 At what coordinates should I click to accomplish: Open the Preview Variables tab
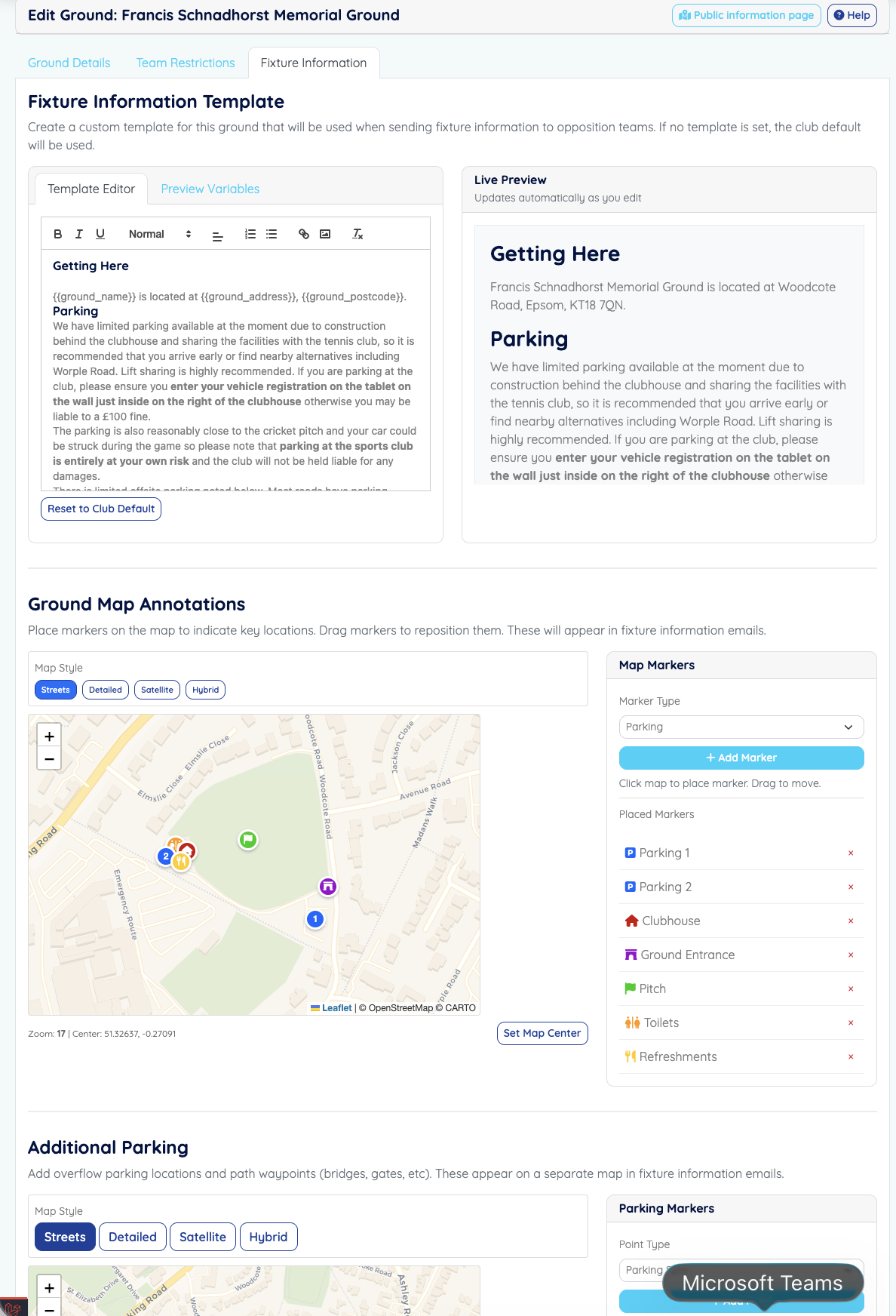[x=210, y=189]
